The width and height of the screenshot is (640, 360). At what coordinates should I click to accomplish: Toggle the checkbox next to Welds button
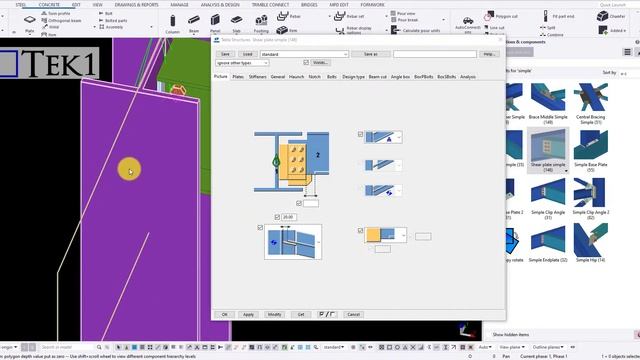[306, 62]
